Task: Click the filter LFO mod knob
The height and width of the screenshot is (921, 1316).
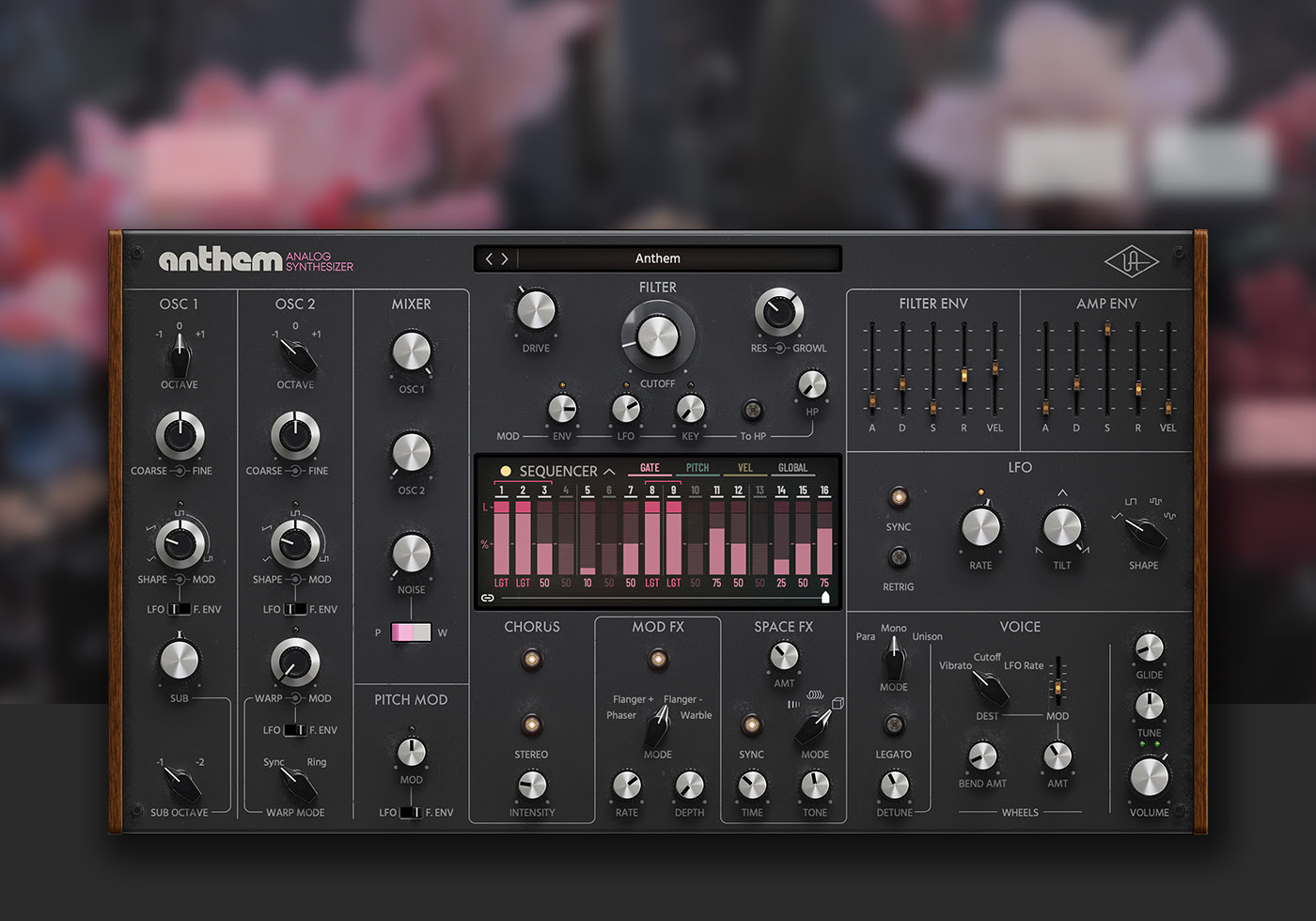Action: pos(626,409)
